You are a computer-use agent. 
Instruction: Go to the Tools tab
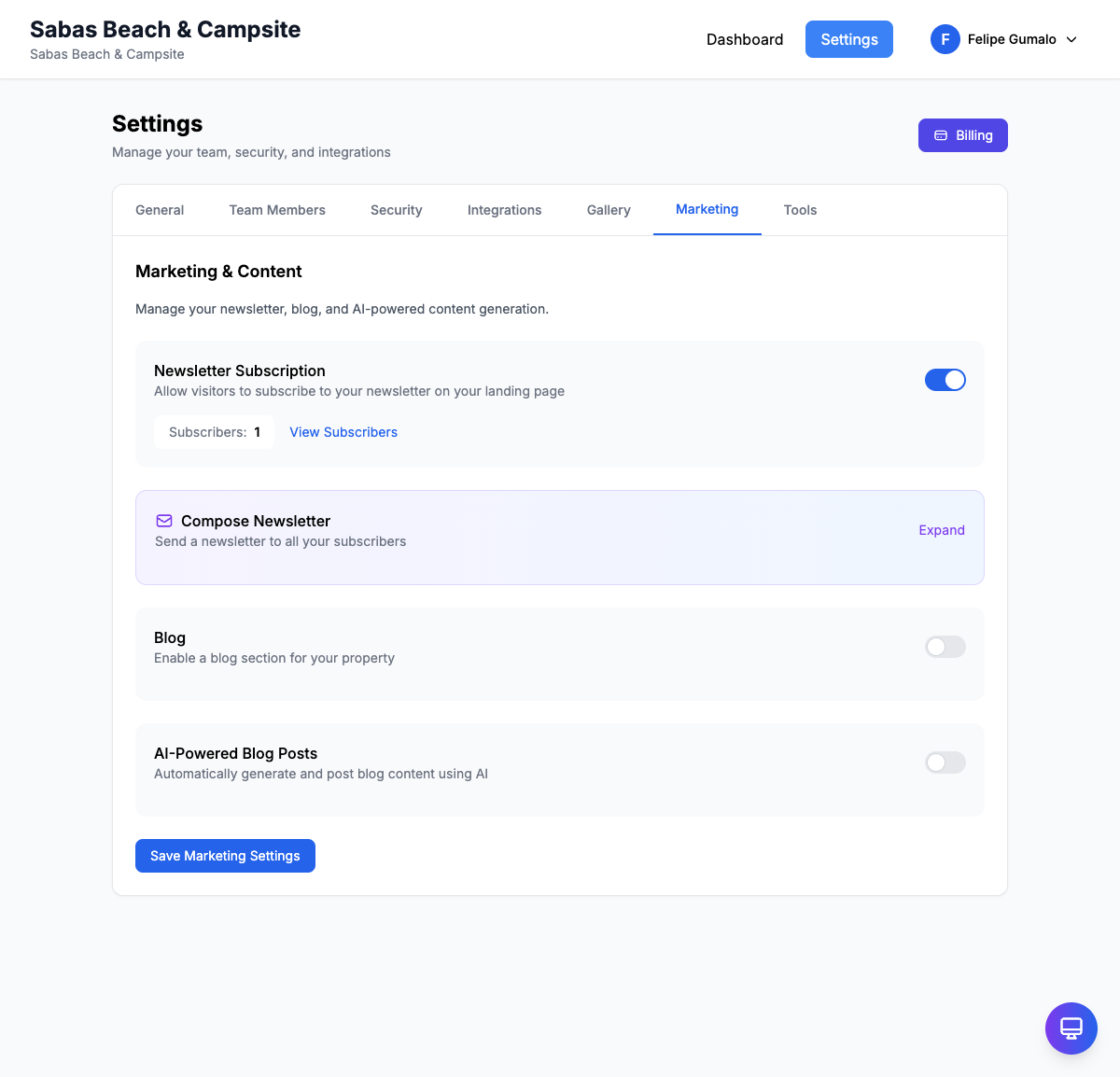pos(800,210)
